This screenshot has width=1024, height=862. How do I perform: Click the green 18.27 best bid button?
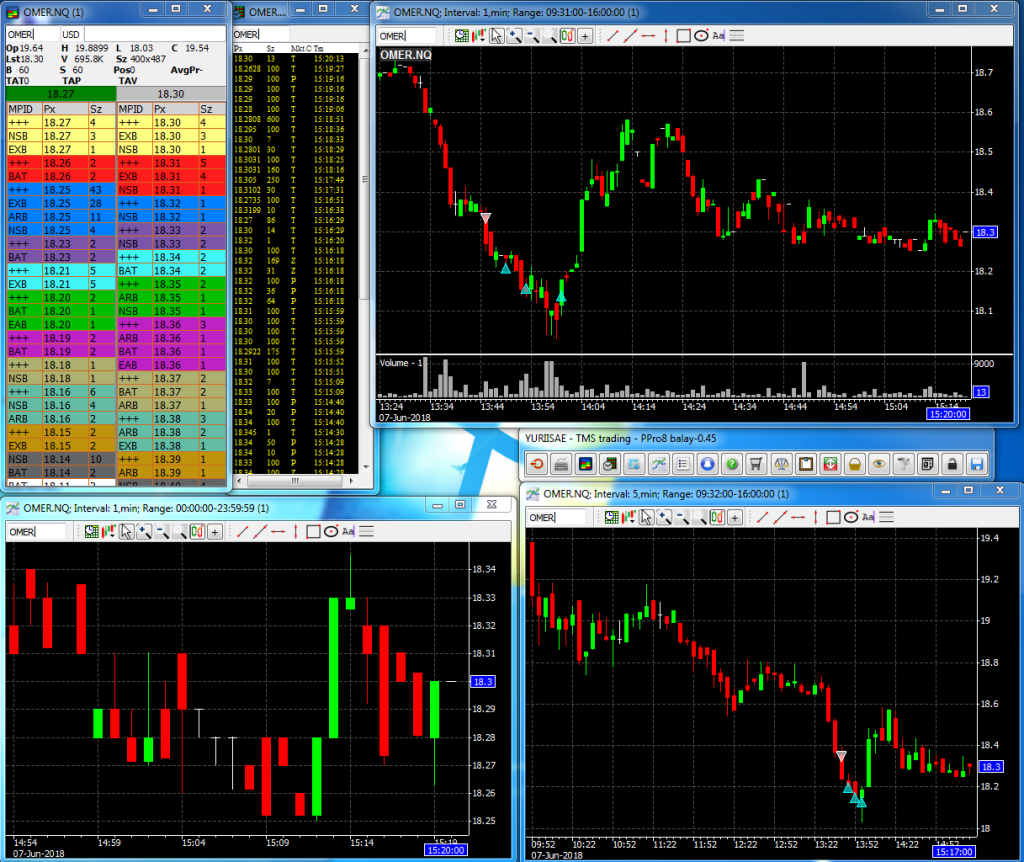60,92
